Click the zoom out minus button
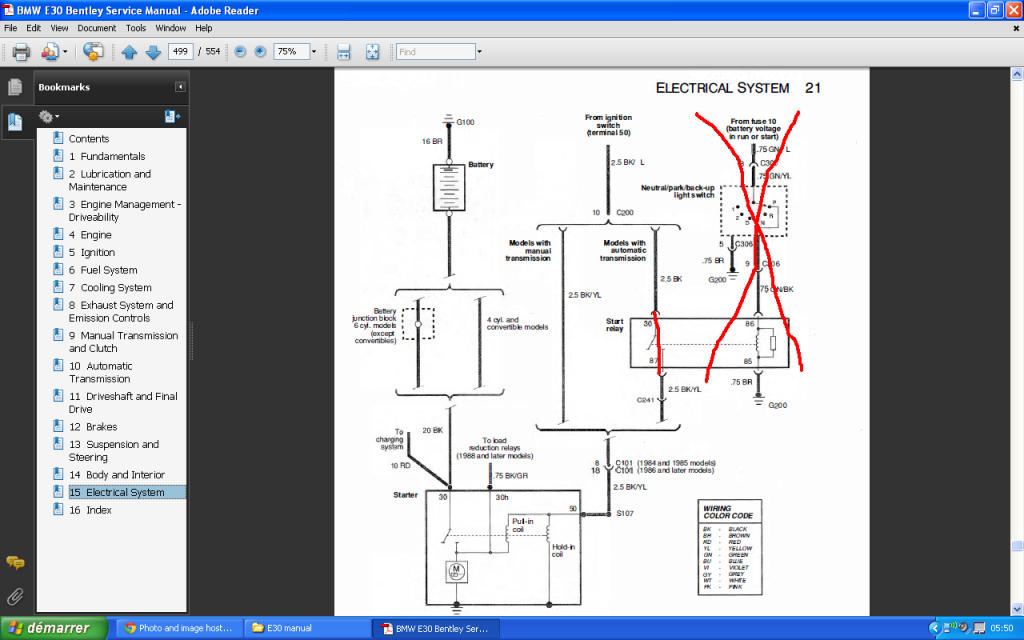This screenshot has height=640, width=1024. pyautogui.click(x=240, y=52)
